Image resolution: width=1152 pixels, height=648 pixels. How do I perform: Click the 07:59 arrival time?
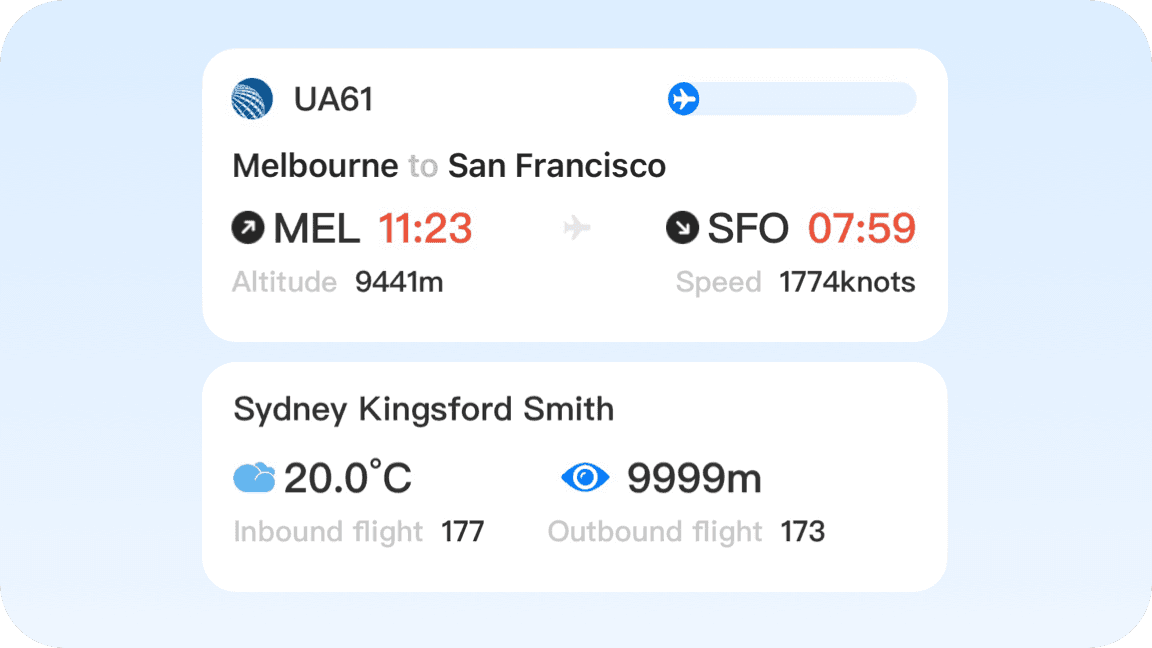(862, 229)
